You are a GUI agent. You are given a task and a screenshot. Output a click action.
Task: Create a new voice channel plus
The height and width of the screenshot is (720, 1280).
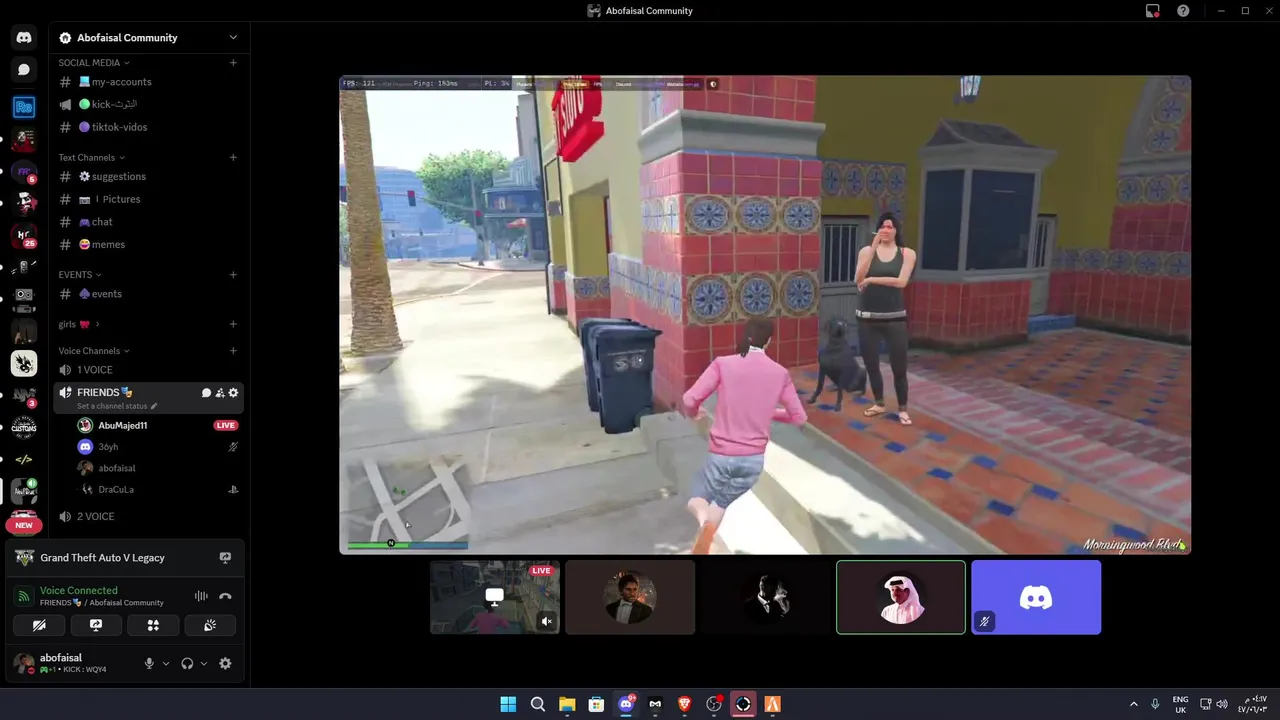coord(233,351)
